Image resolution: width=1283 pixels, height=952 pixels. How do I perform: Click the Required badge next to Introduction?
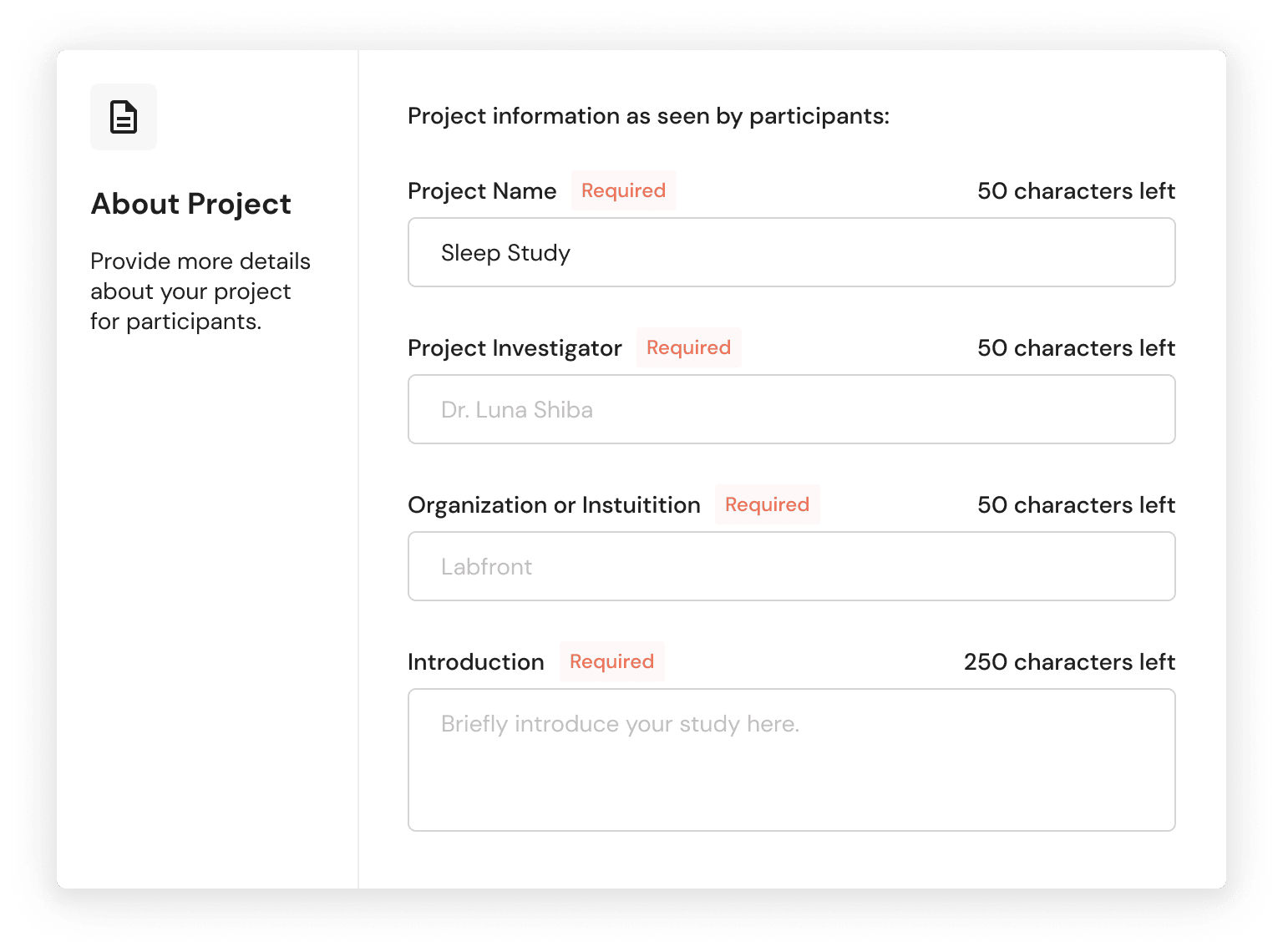tap(611, 661)
